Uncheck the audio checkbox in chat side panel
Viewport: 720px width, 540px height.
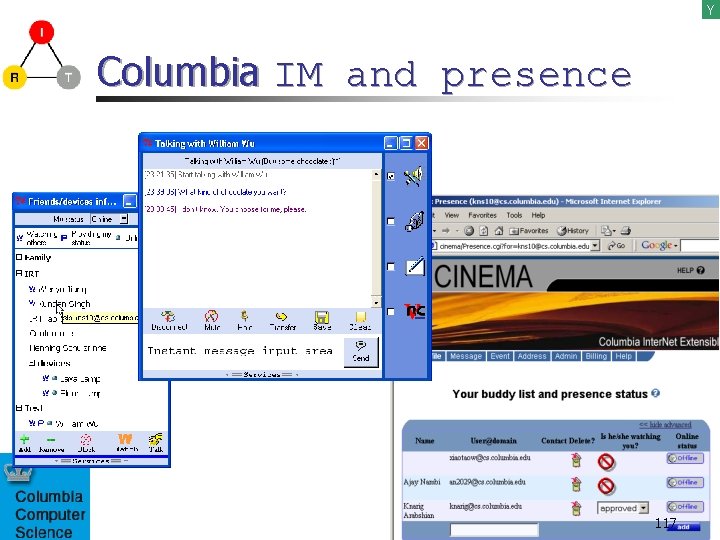[x=391, y=176]
